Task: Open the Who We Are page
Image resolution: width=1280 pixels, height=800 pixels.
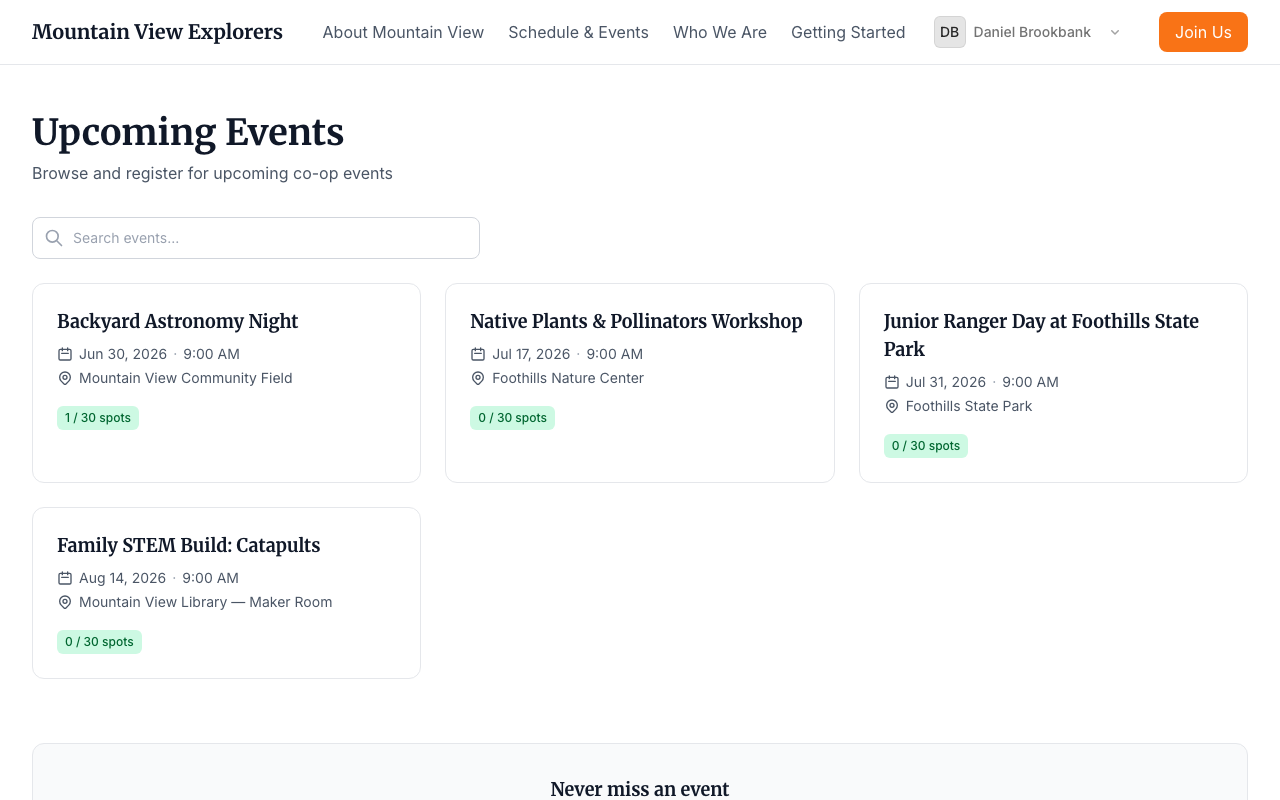Action: [720, 32]
